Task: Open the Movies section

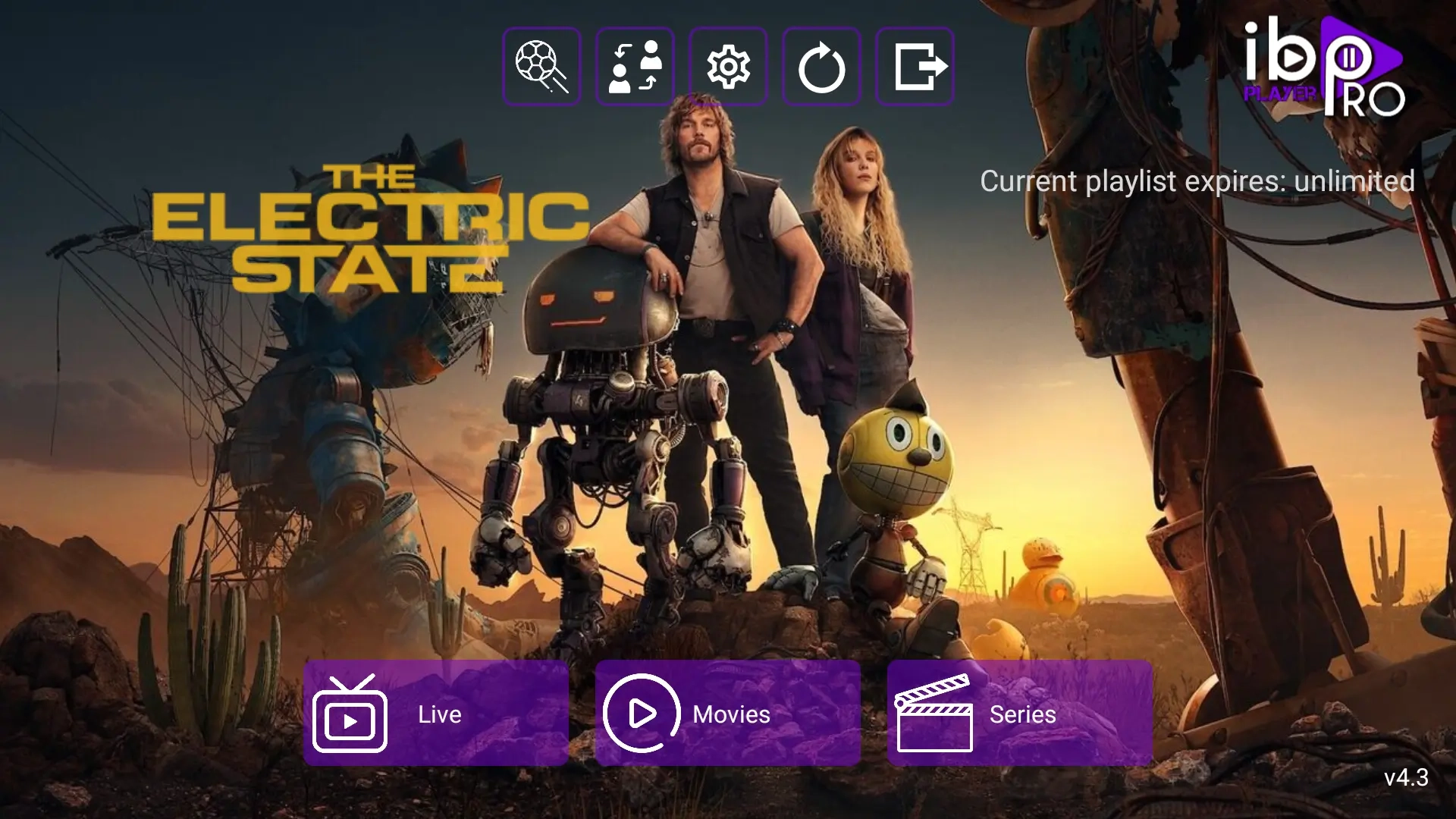Action: (728, 713)
